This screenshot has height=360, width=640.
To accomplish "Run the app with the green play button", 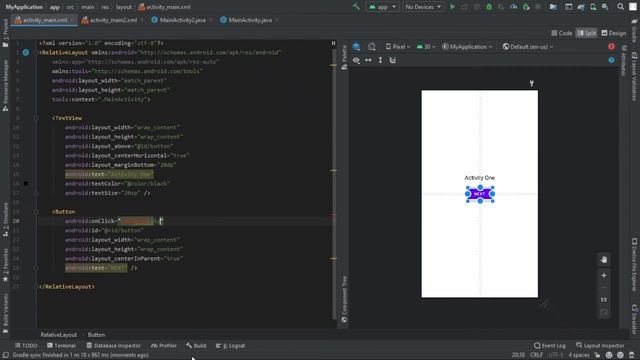I will point(452,7).
